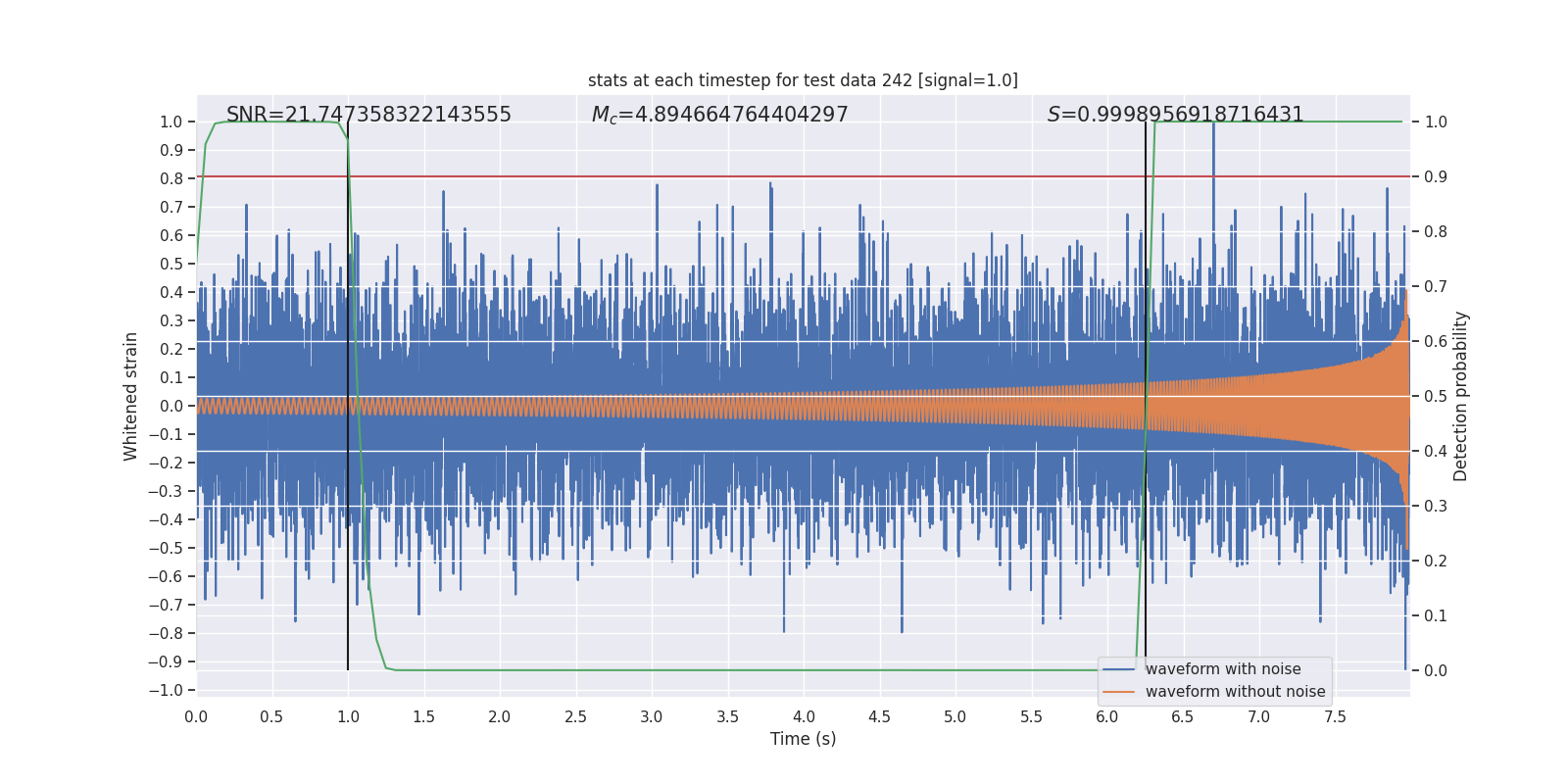Viewport: 1568px width, 784px height.
Task: Click the left axis tick label 0.0
Action: pos(171,406)
